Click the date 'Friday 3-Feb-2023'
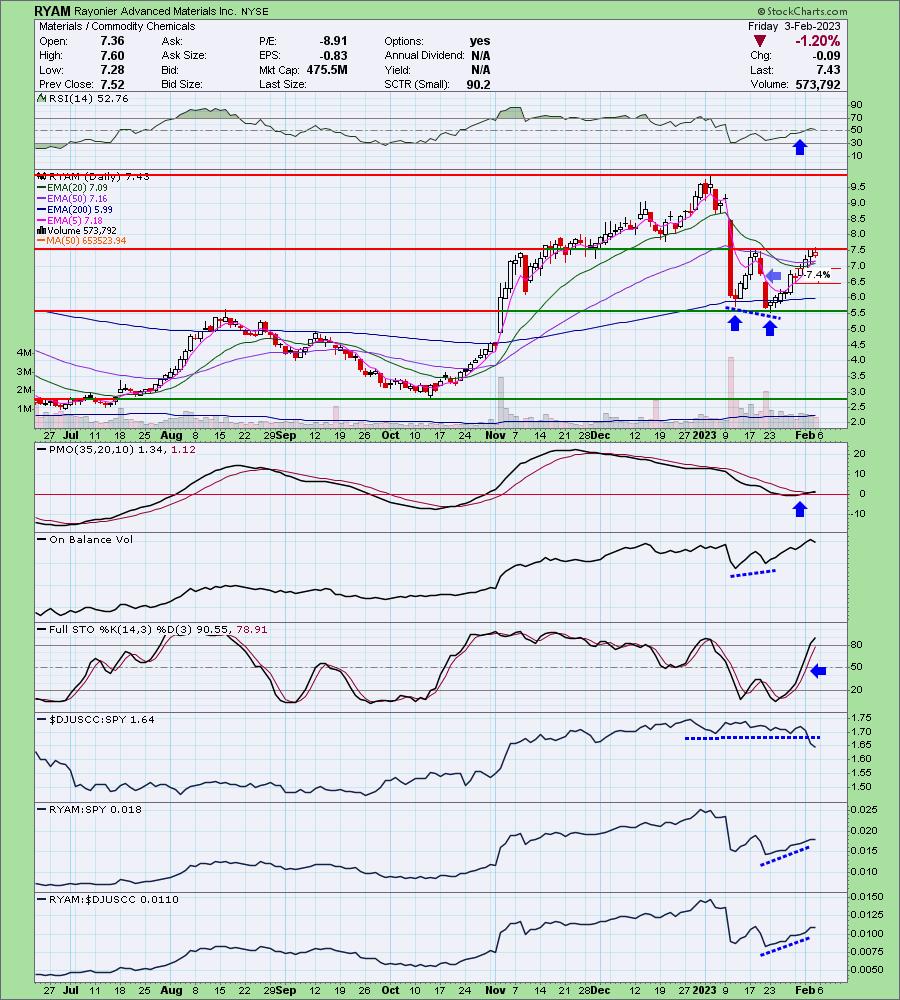The height and width of the screenshot is (1000, 900). (794, 26)
